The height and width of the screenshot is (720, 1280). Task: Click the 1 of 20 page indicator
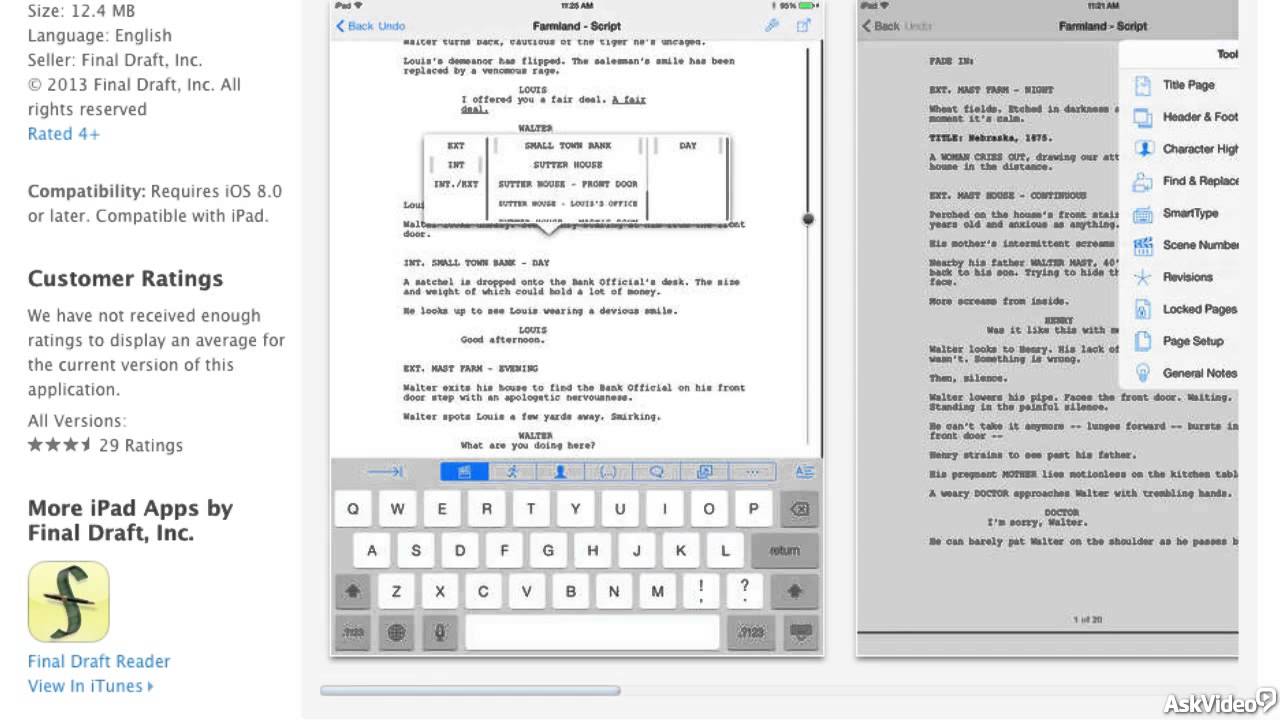click(x=1087, y=620)
